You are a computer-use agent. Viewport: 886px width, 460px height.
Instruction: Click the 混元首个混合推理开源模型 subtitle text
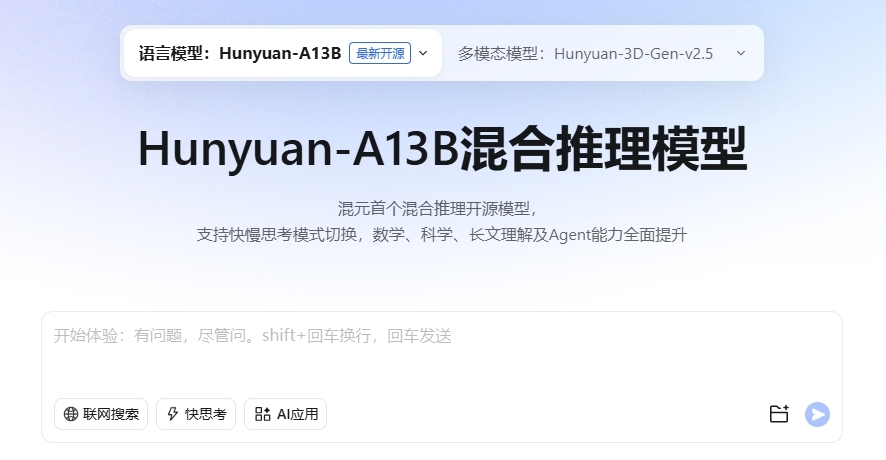[x=438, y=209]
